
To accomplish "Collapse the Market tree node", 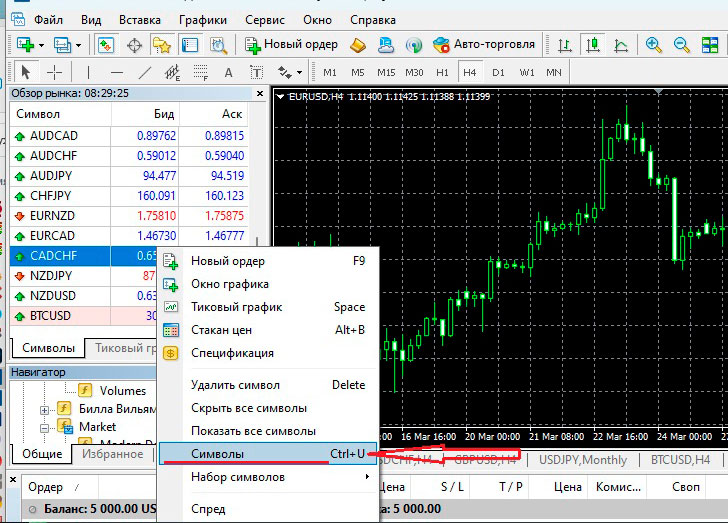I will coord(45,427).
